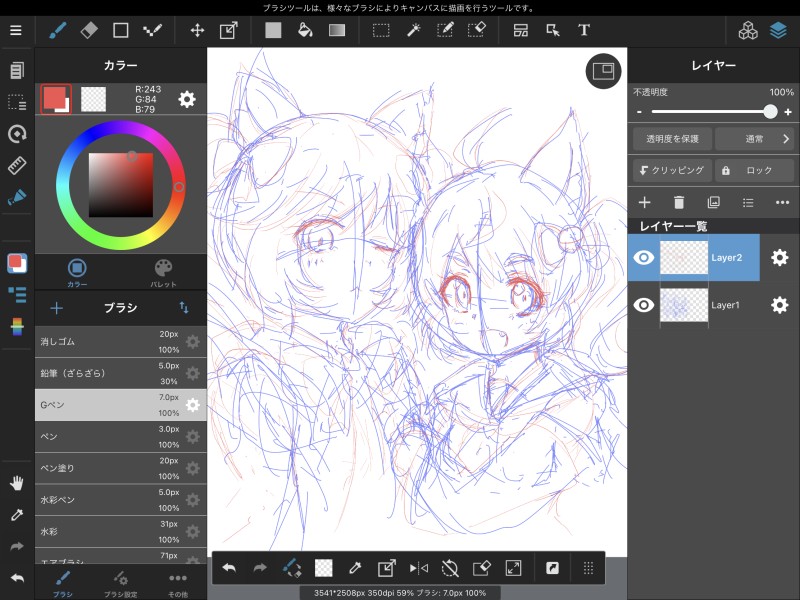Screen dimensions: 800x600
Task: Toggle visibility of Layer2
Action: [x=643, y=258]
